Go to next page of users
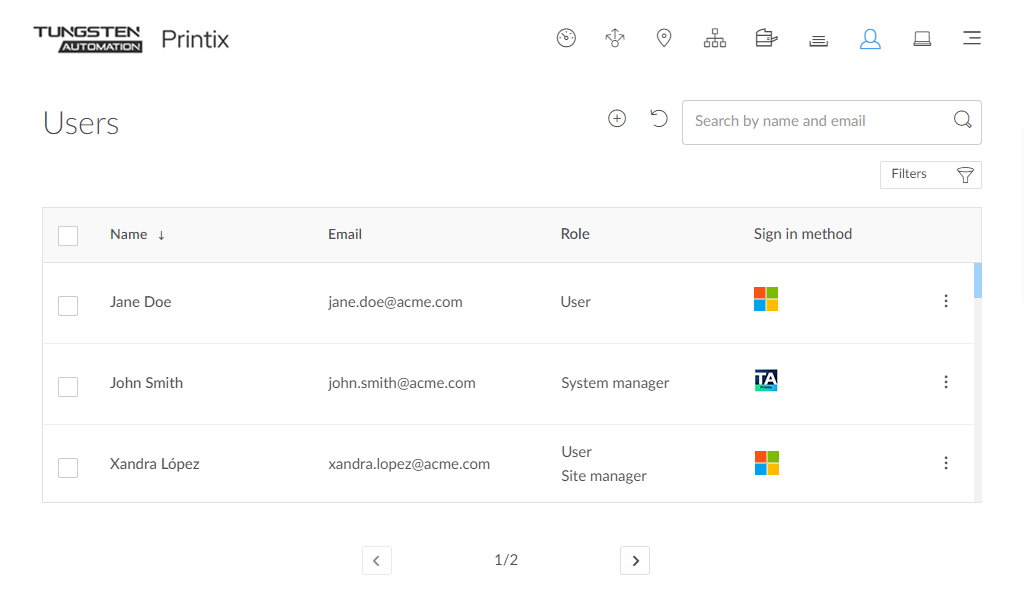The image size is (1024, 611). coord(635,561)
